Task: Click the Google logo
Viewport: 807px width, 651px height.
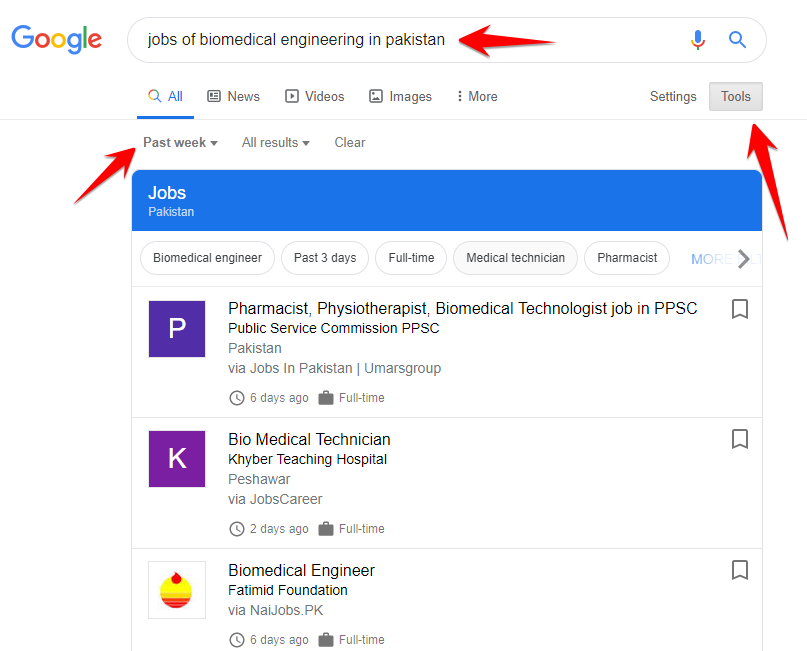Action: pyautogui.click(x=57, y=39)
